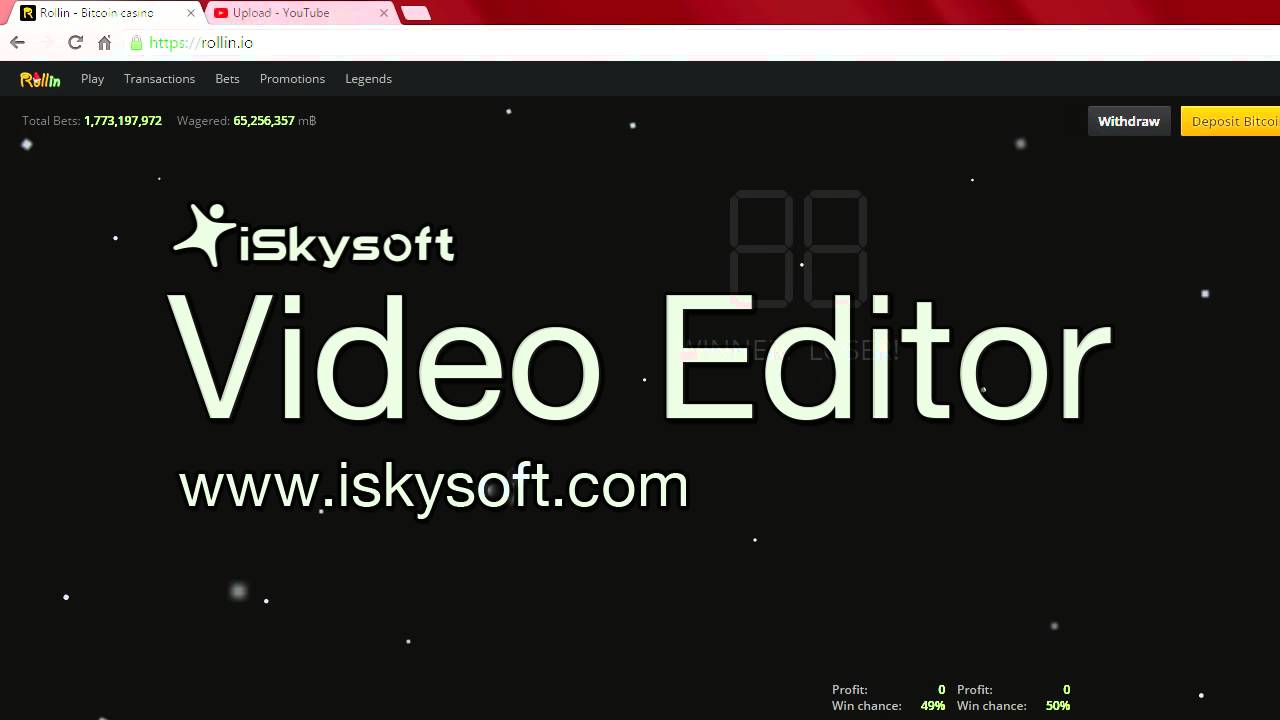This screenshot has height=720, width=1280.
Task: Click the 50% win chance value
Action: (x=1058, y=706)
